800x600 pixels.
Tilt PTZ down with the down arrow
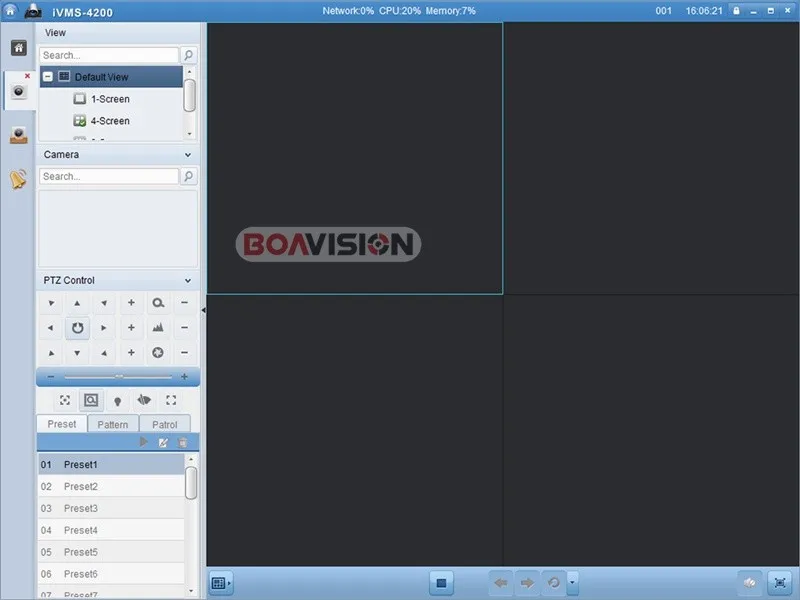77,353
